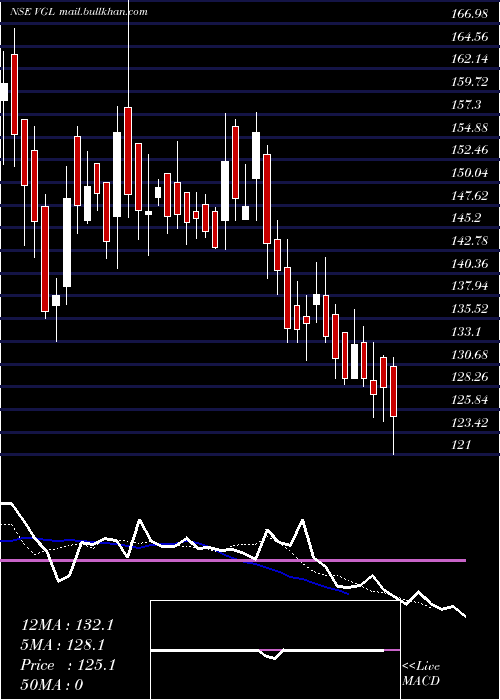Click inside the MACD histogram box
Viewport: 500px width, 700px height.
pyautogui.click(x=275, y=650)
